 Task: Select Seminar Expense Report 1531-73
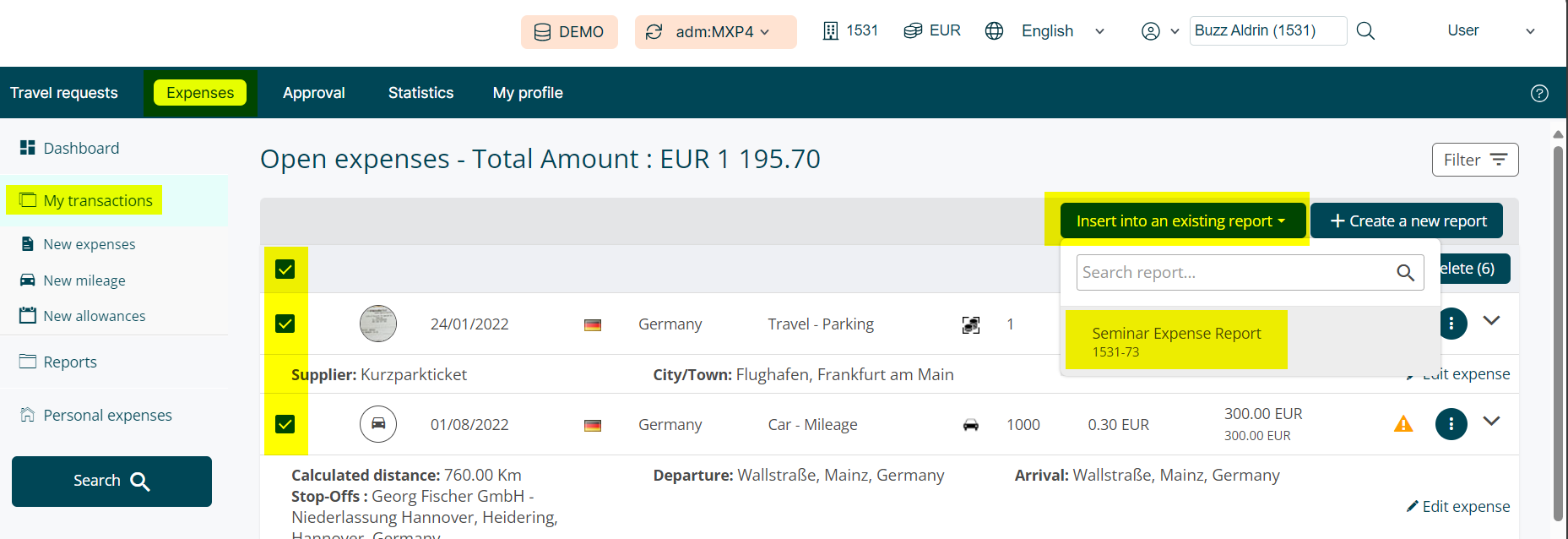(1176, 340)
